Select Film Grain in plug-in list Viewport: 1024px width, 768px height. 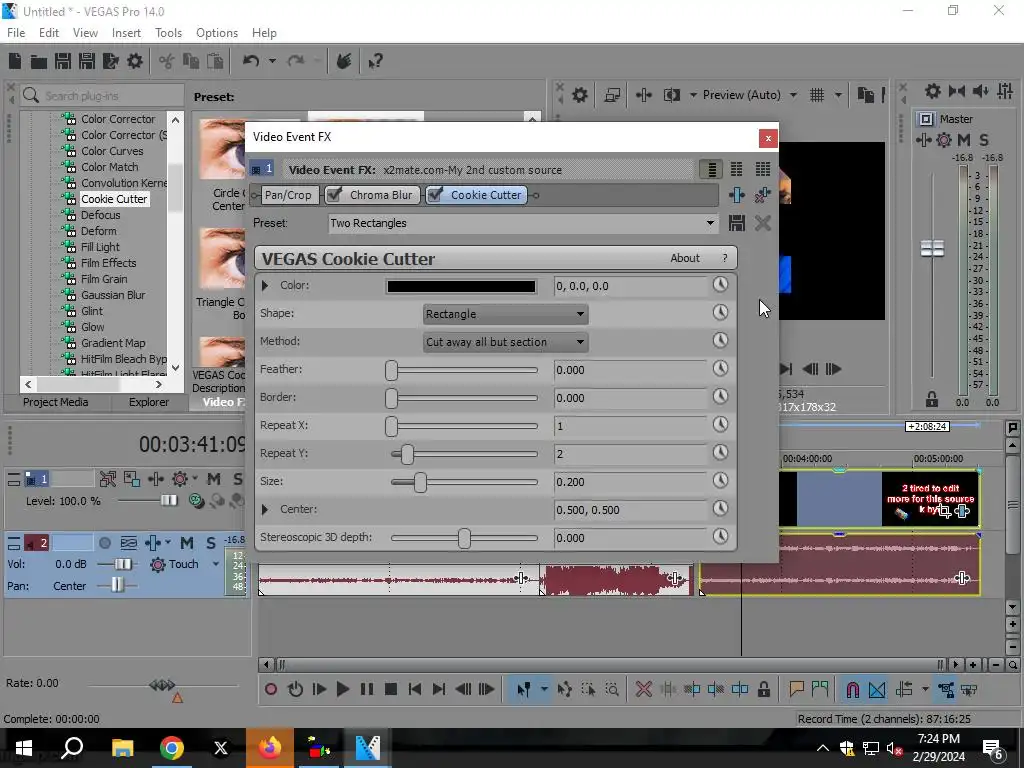pos(104,279)
